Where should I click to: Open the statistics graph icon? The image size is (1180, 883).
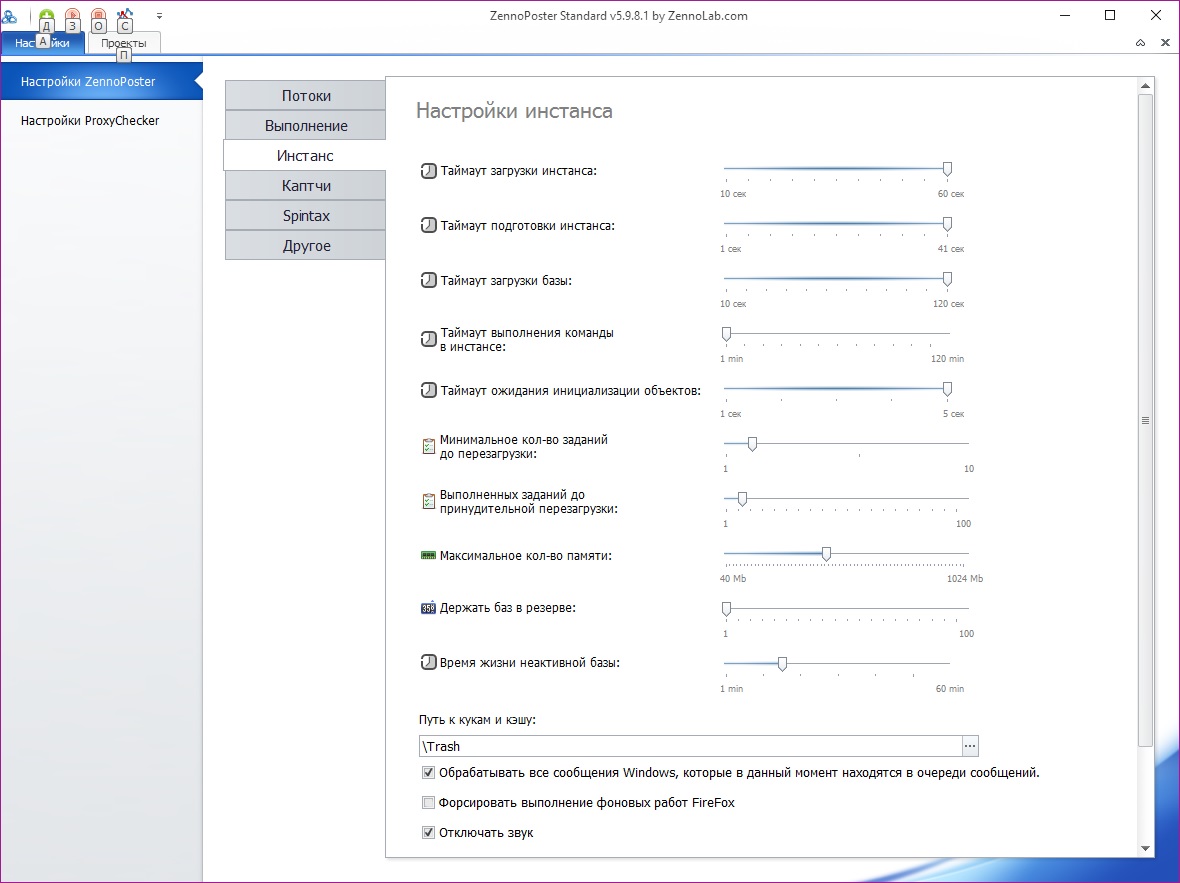125,15
